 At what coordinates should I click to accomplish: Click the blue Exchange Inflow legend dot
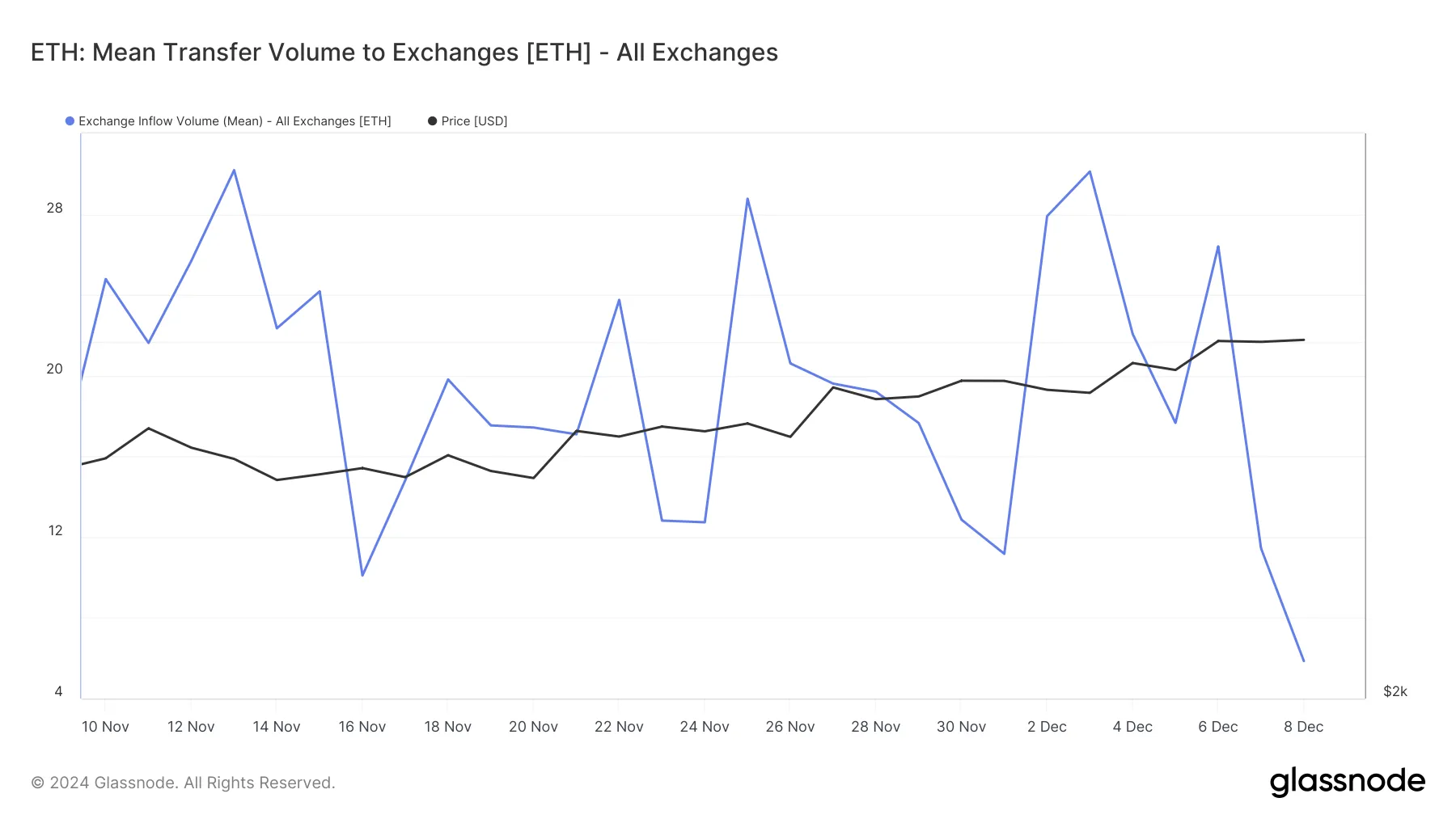pos(70,121)
